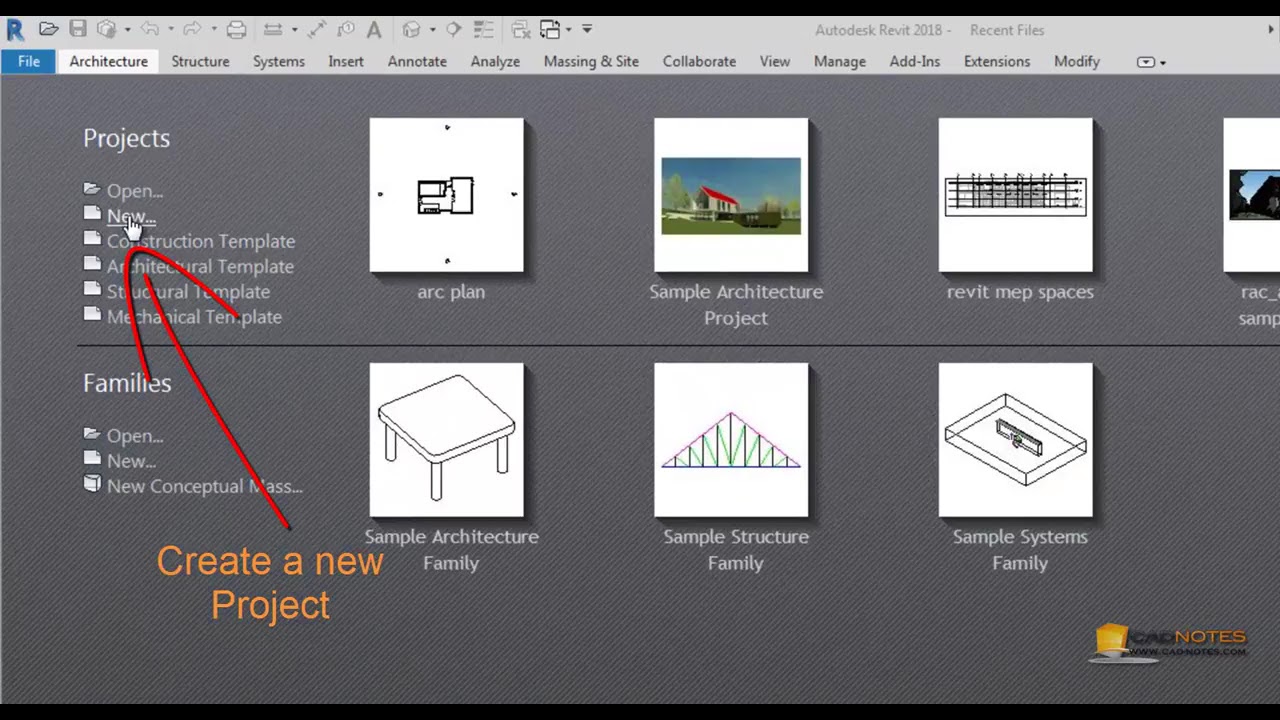1280x720 pixels.
Task: Click the Undo arrow icon
Action: [150, 29]
